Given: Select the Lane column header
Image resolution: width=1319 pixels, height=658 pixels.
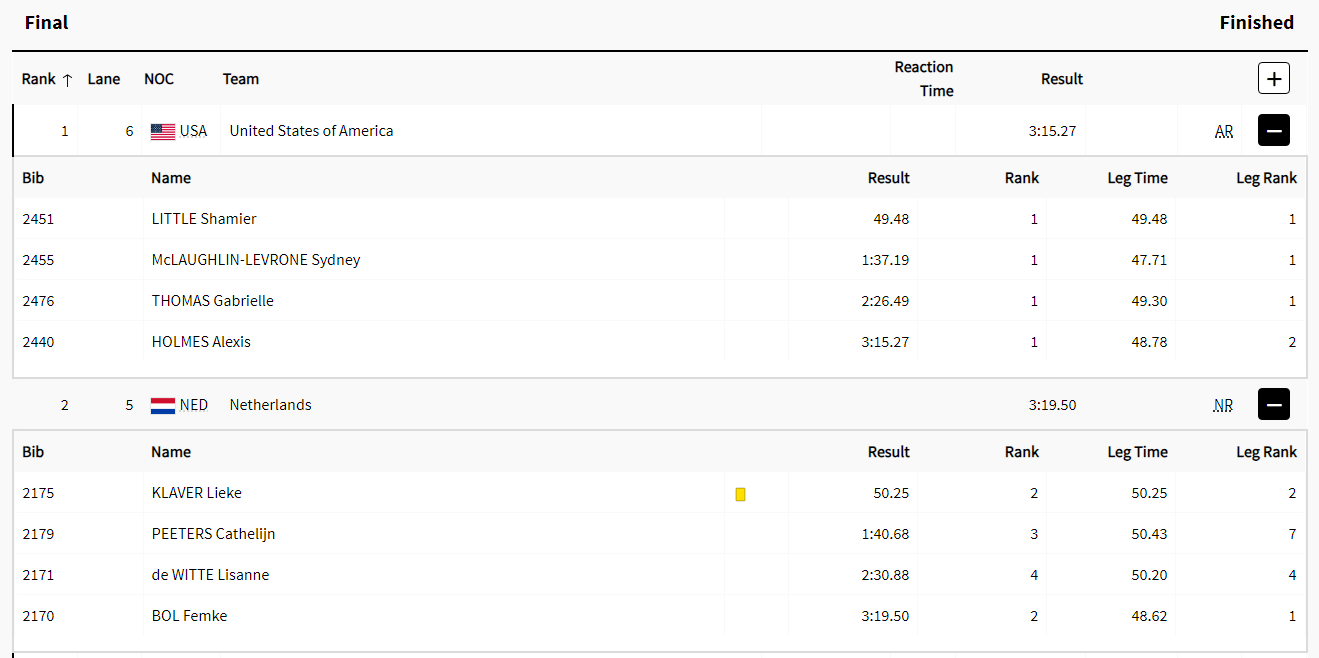Looking at the screenshot, I should 104,79.
